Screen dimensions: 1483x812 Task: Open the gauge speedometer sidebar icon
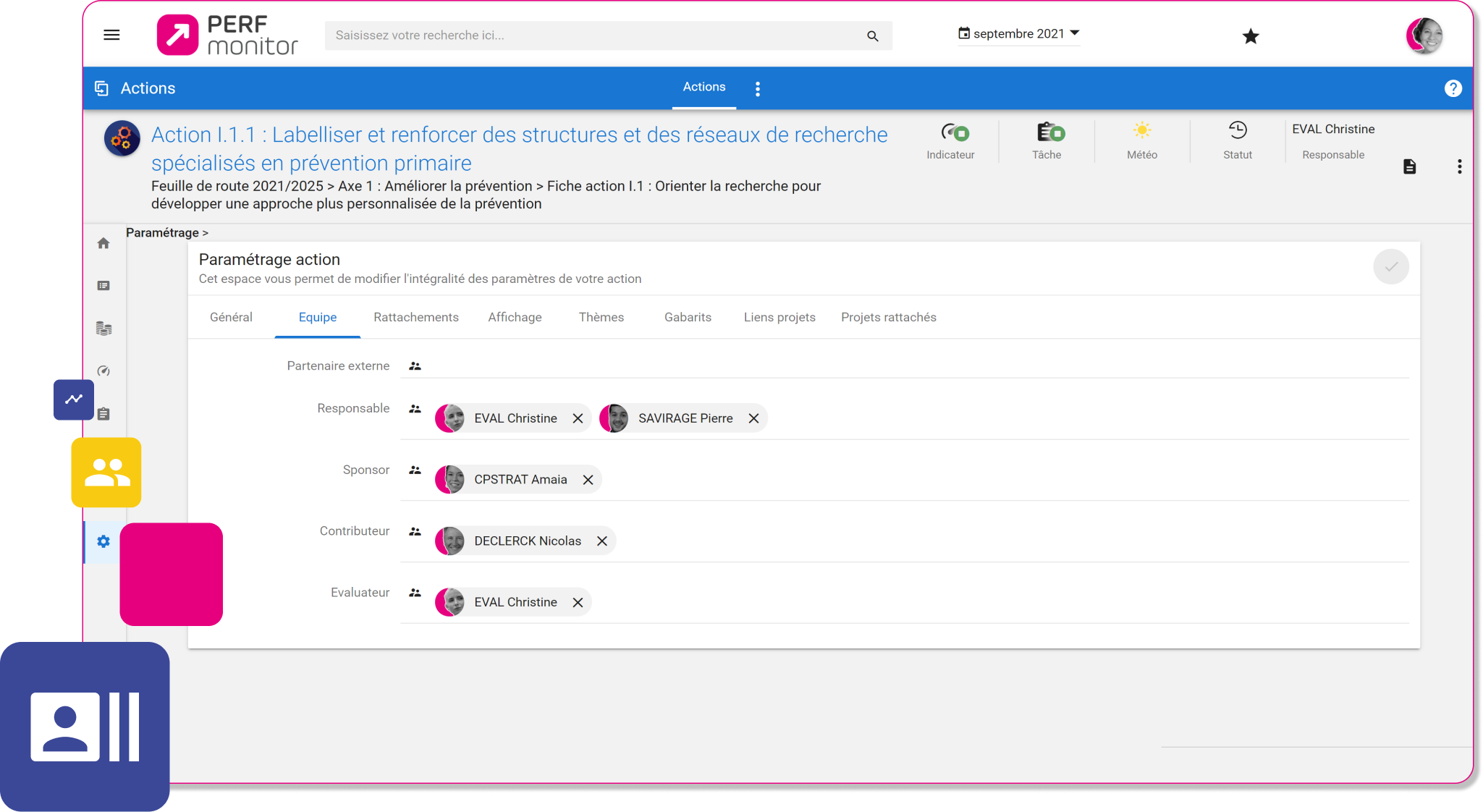103,371
